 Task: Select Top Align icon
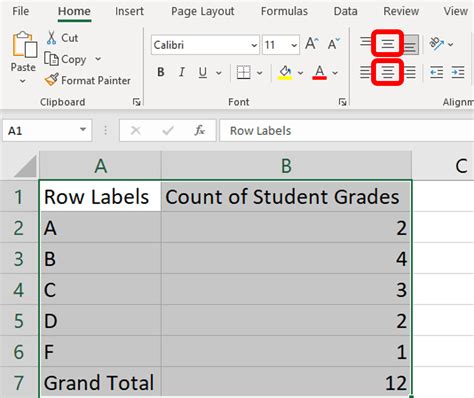[366, 43]
